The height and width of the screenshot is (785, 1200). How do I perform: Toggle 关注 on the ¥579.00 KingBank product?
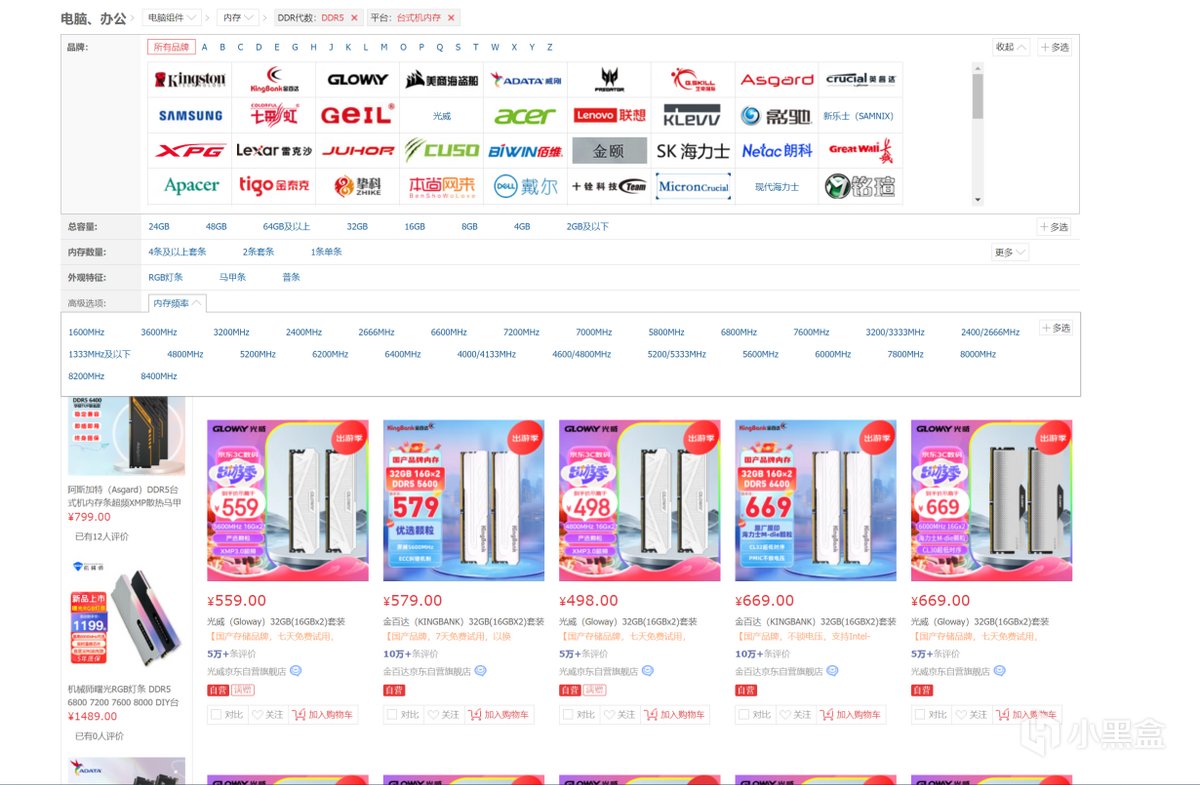[x=443, y=714]
